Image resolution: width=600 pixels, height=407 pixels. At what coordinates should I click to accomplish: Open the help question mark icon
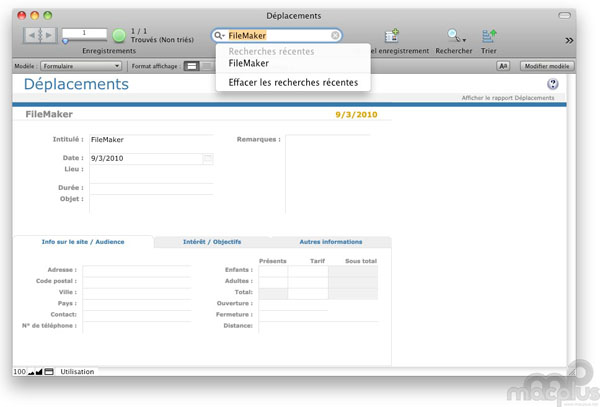(x=553, y=84)
